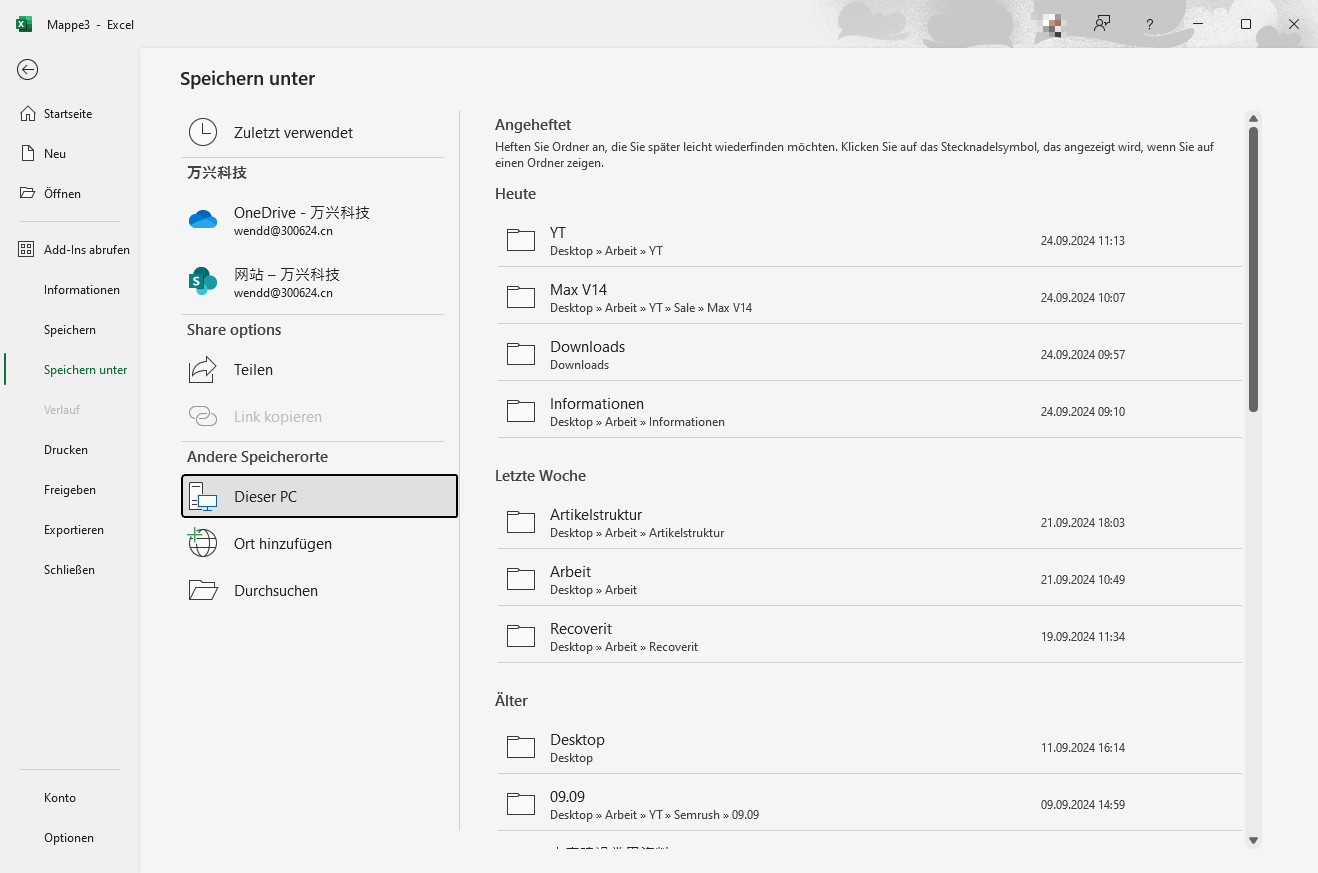The height and width of the screenshot is (873, 1318).
Task: Click path Desktop » Arbeit under Arbeit
Action: 593,590
